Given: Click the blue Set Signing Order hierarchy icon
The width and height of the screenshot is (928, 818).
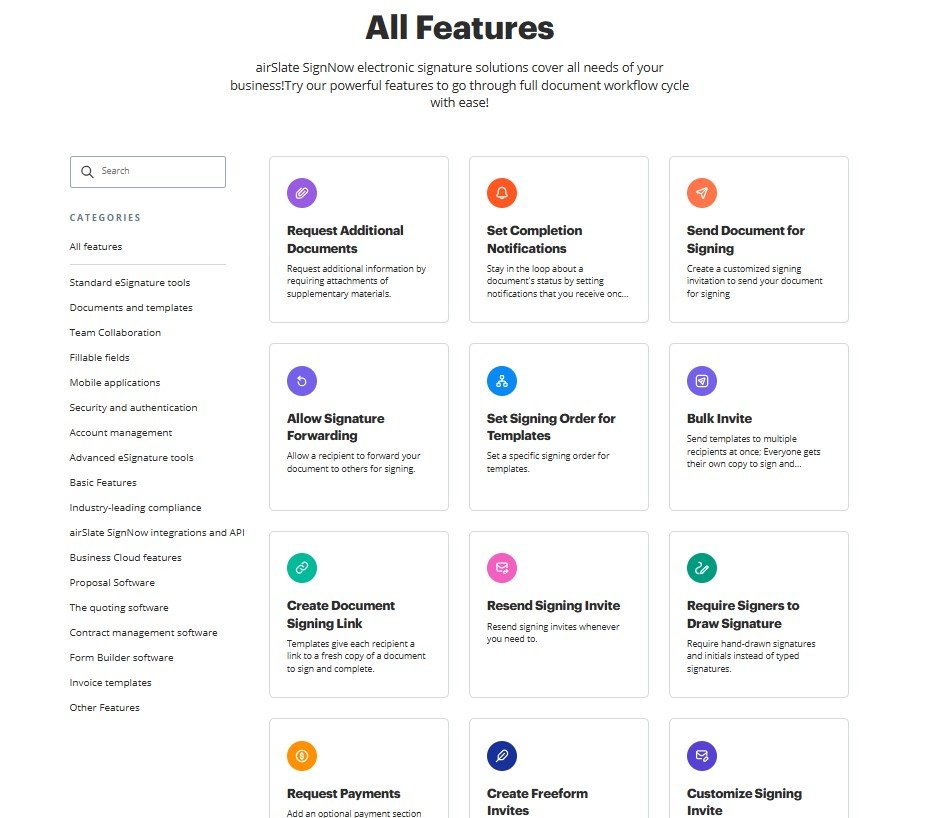Looking at the screenshot, I should pyautogui.click(x=502, y=381).
